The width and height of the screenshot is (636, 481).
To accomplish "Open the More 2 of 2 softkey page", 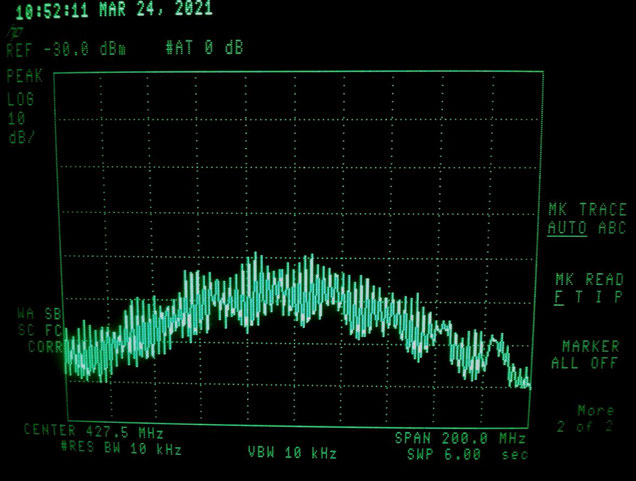I will (585, 419).
